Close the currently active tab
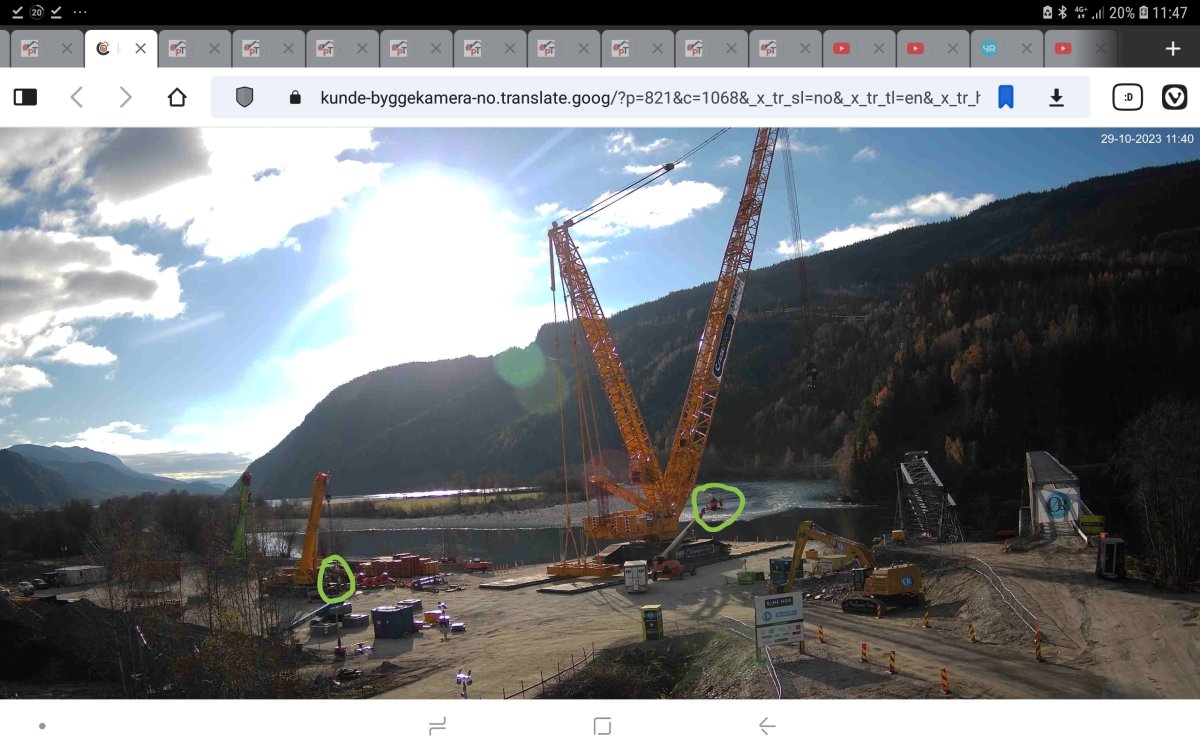This screenshot has height=750, width=1200. (x=140, y=48)
